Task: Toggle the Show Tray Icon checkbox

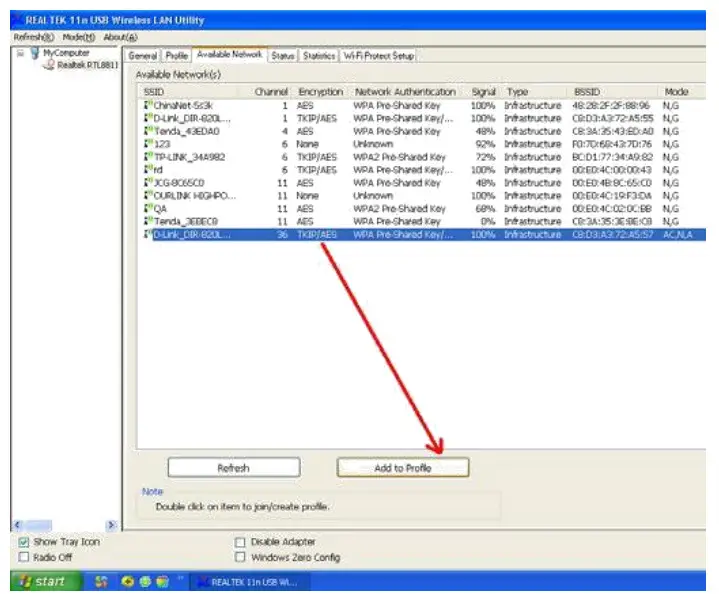Action: [24, 542]
